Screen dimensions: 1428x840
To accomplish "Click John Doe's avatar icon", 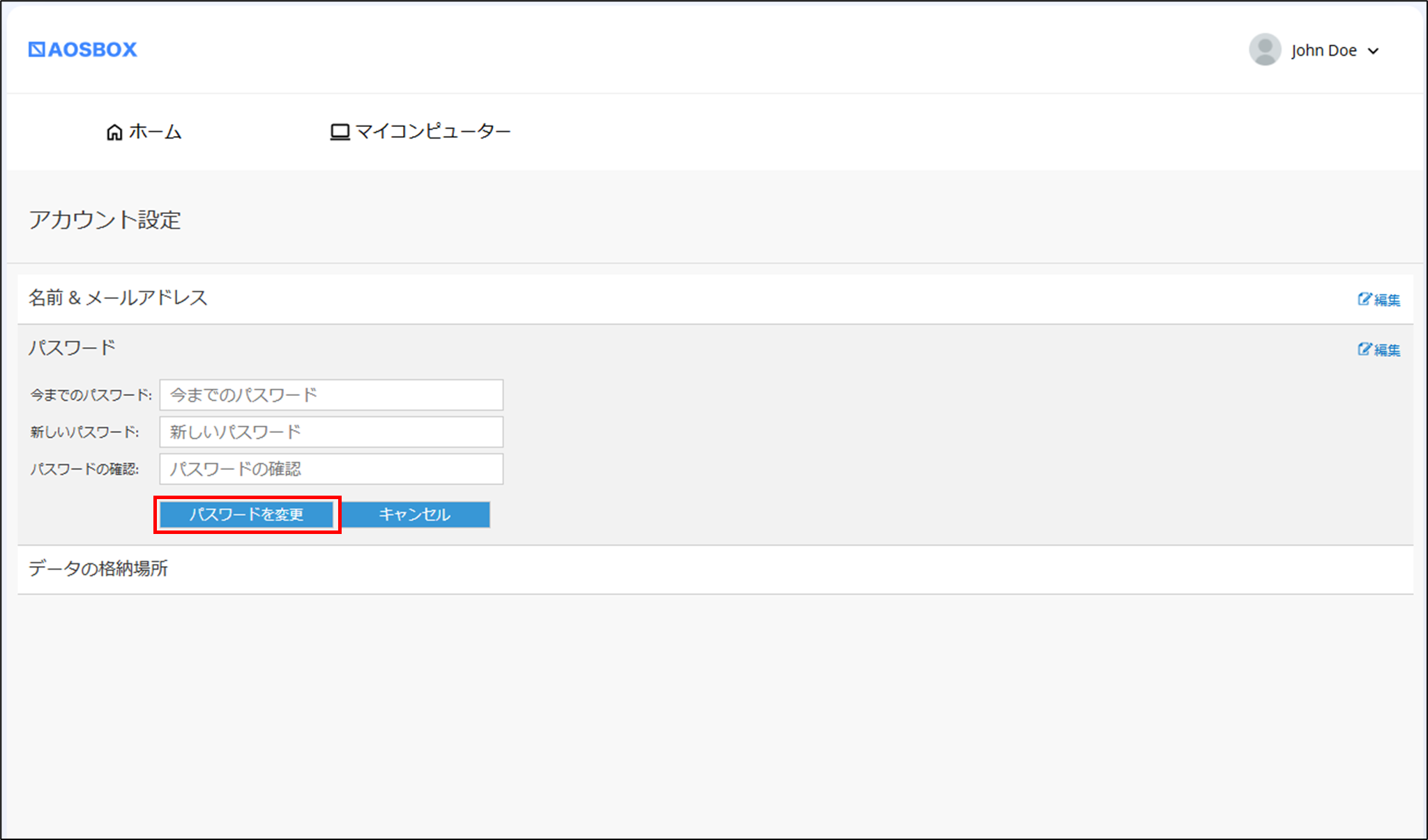I will (1265, 49).
